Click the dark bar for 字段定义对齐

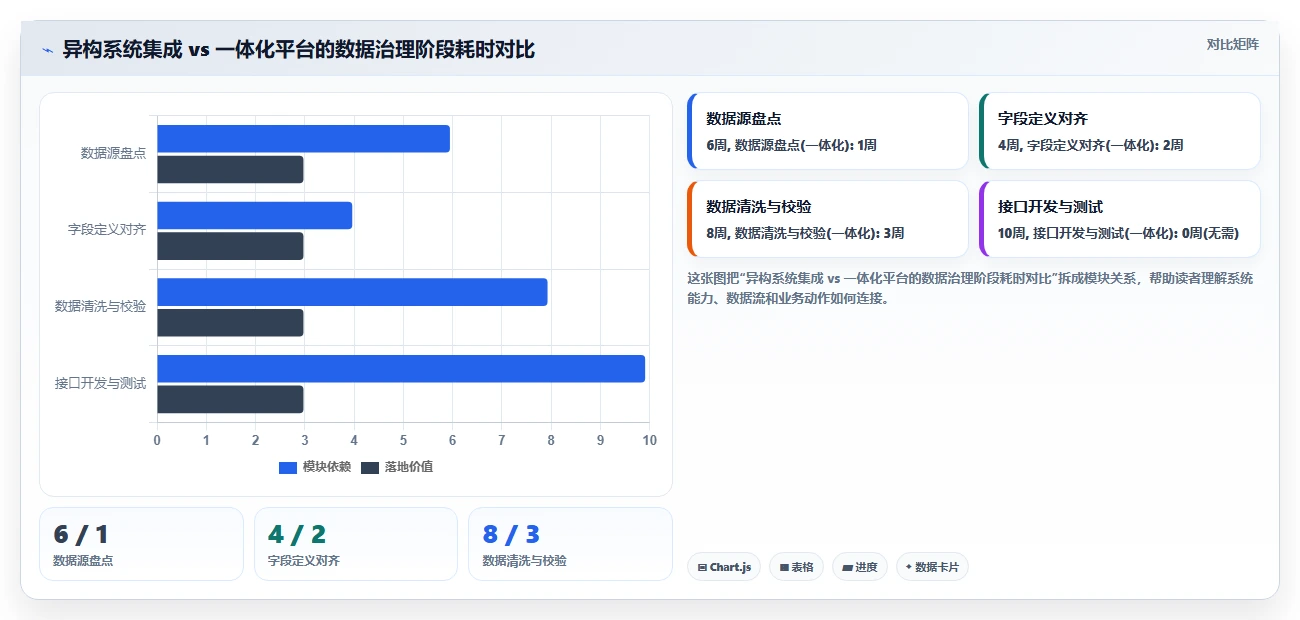[230, 246]
